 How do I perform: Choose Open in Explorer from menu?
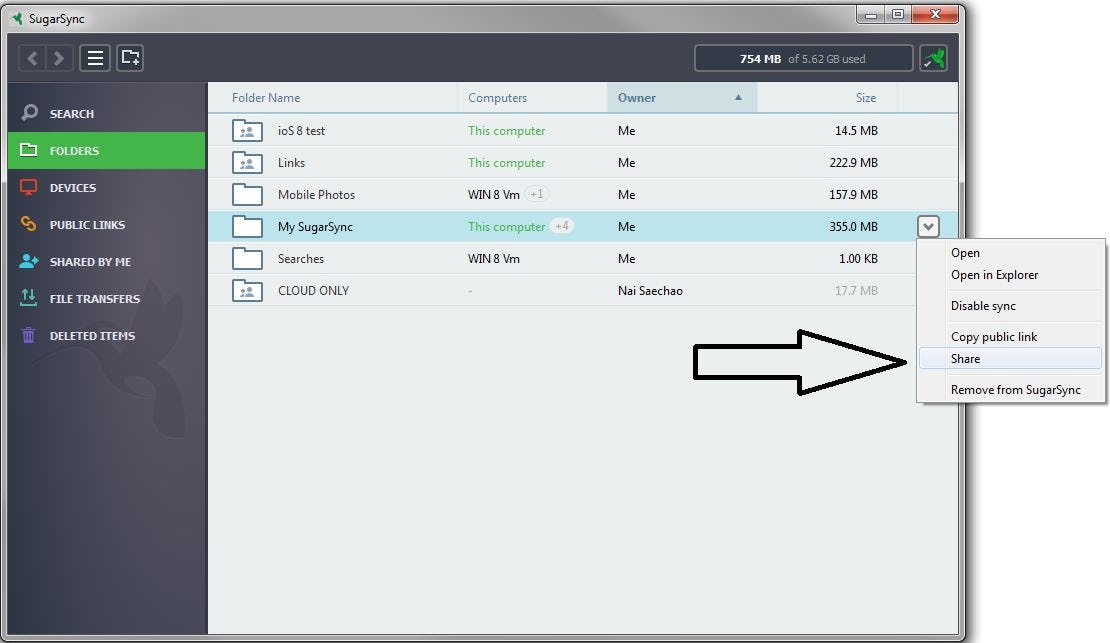pos(994,275)
